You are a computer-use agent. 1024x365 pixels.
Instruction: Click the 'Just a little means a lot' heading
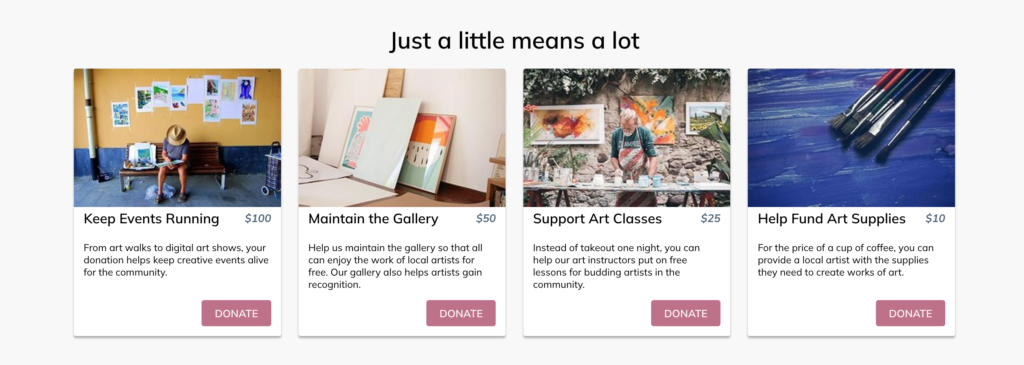[515, 41]
